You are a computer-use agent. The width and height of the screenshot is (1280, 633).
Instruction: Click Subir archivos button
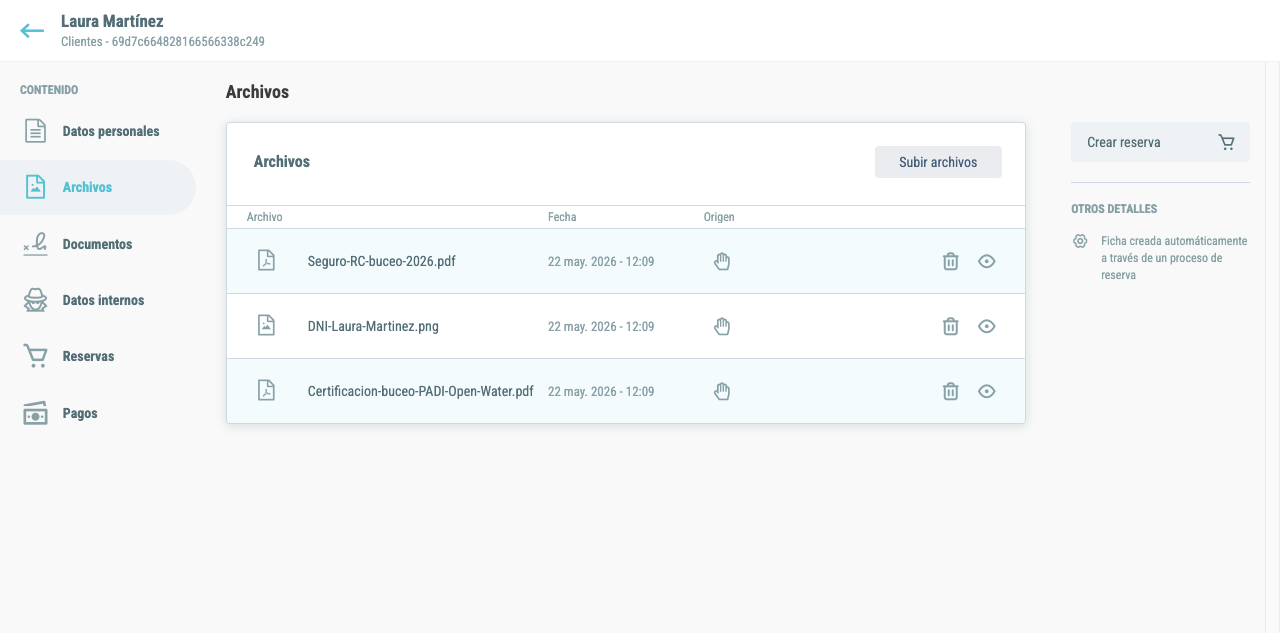[938, 162]
